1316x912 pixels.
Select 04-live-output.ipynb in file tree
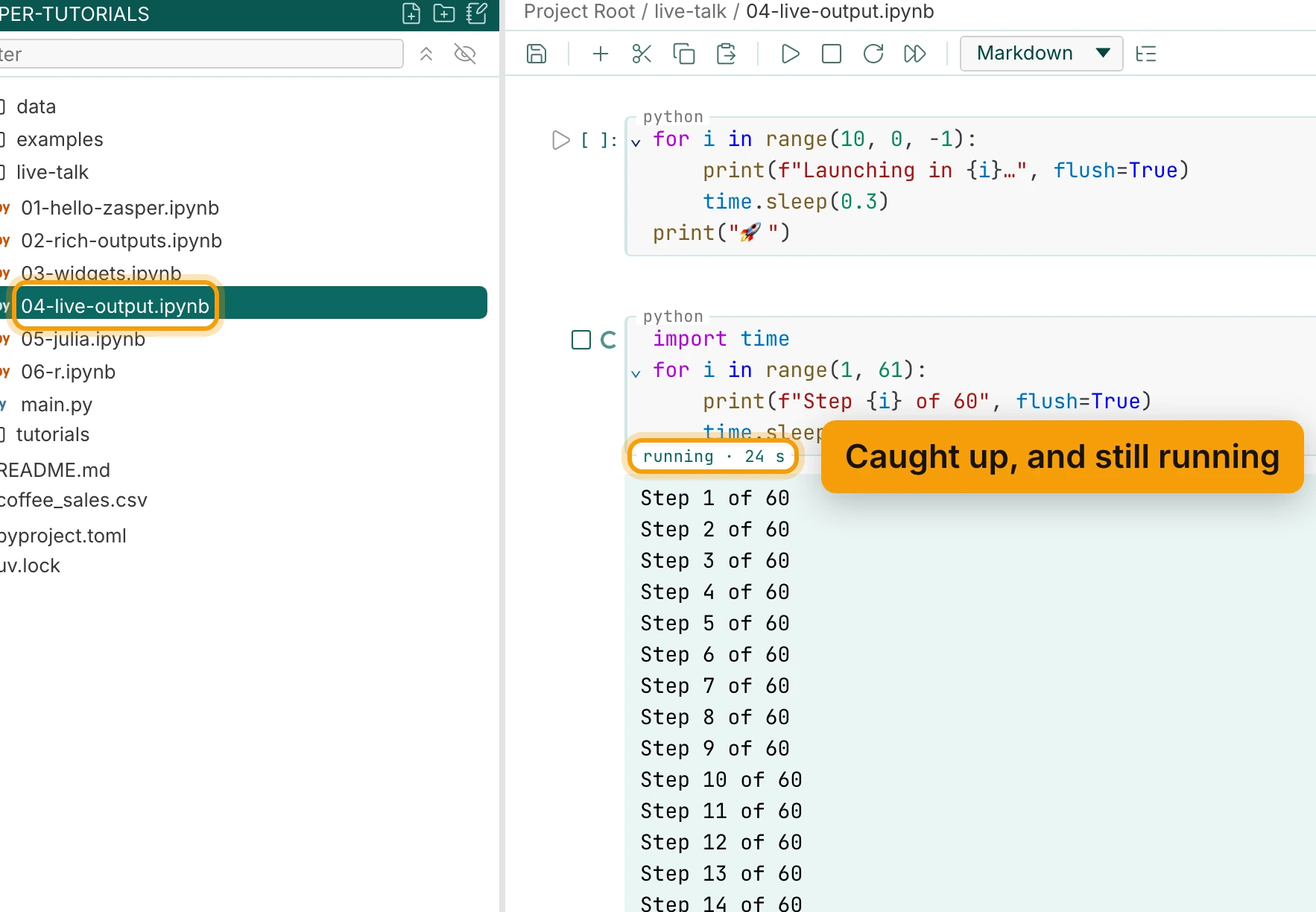click(115, 306)
